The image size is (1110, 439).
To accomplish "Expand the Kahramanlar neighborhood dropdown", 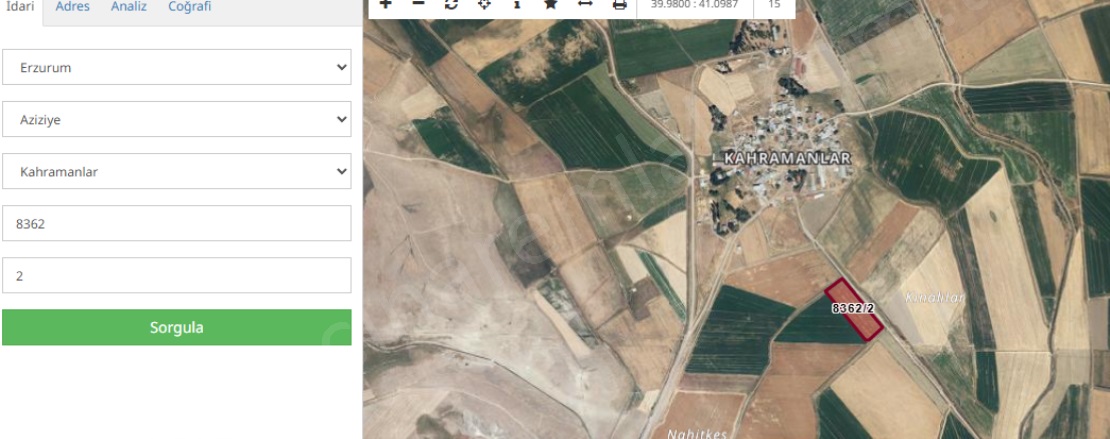I will click(x=176, y=171).
